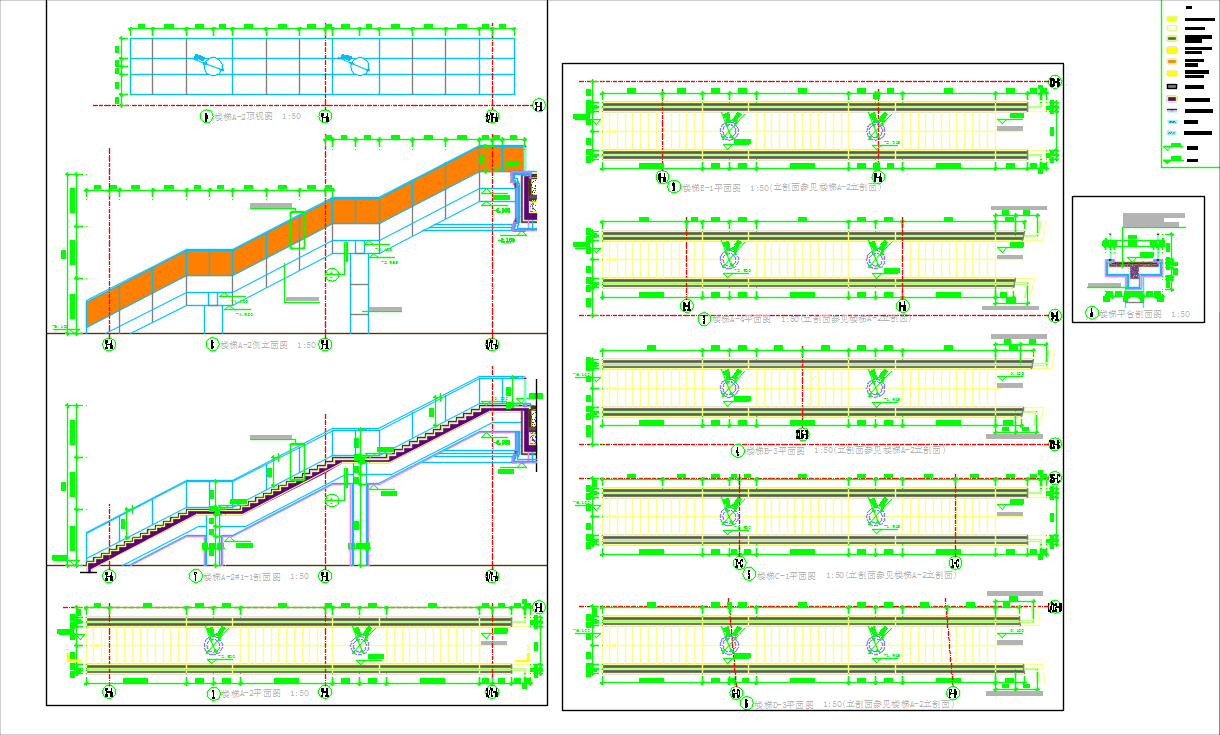The image size is (1220, 735).
Task: Select numbered circle beside 楼梯A-2平面图 title
Action: pos(212,693)
